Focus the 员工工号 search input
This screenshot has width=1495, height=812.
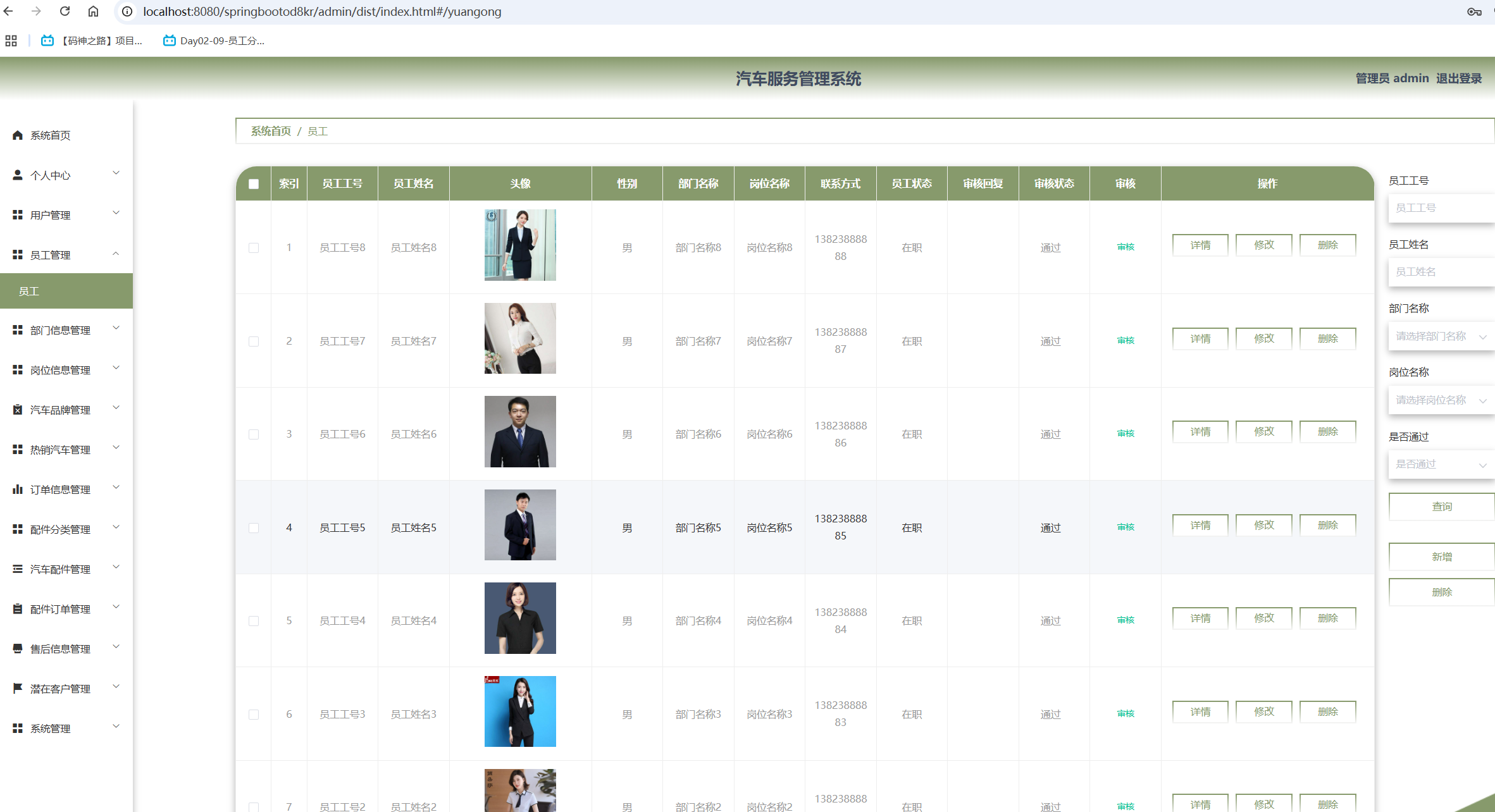point(1441,208)
